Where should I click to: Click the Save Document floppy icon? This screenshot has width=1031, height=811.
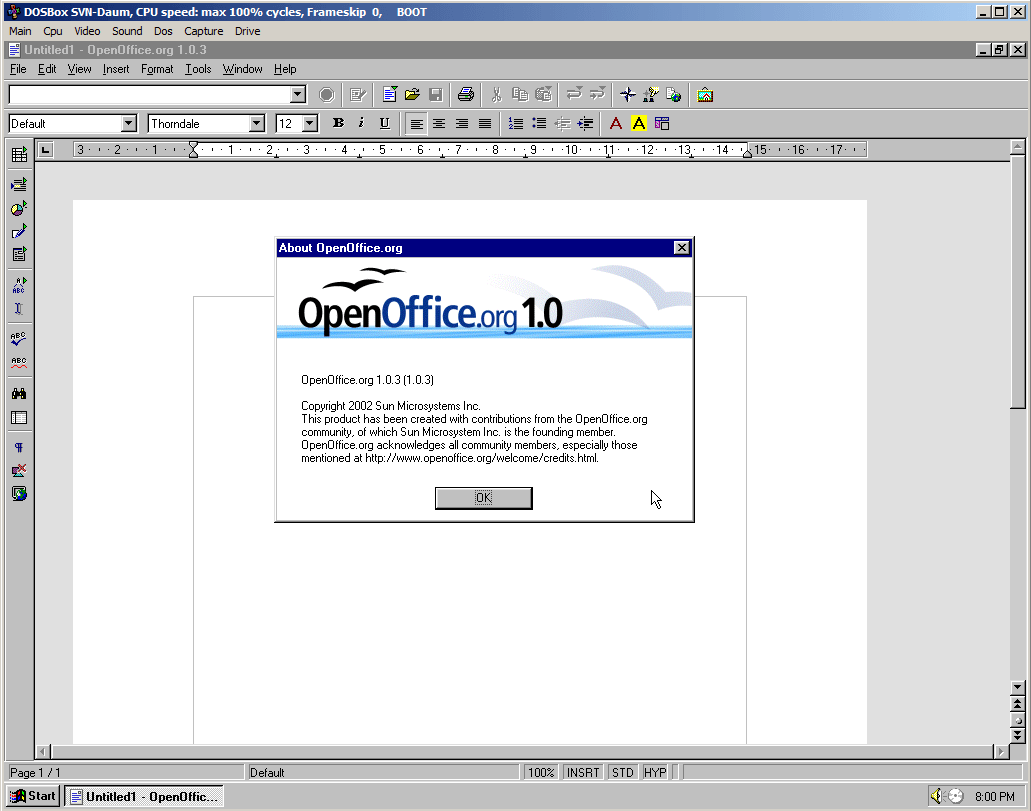[435, 95]
